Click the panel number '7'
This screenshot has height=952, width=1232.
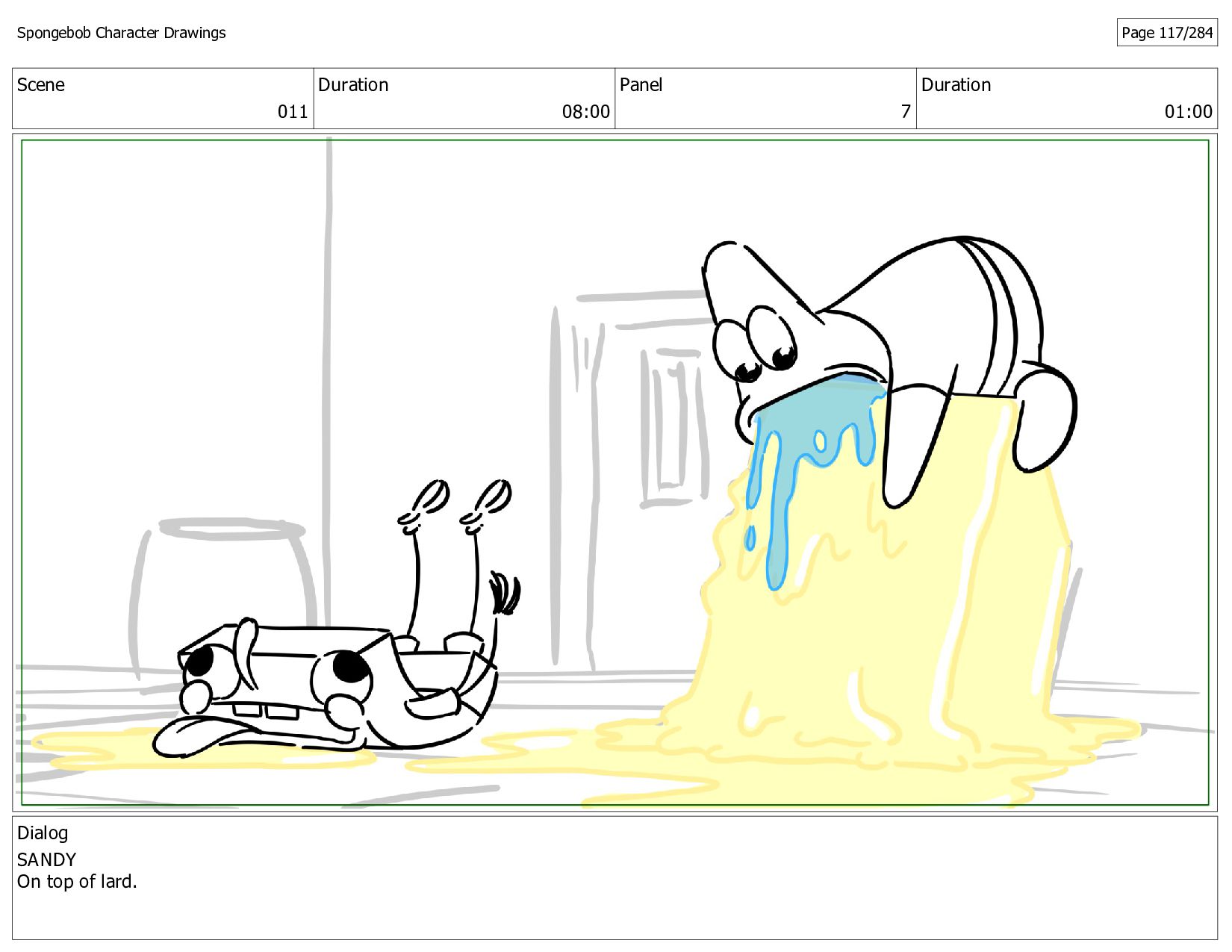906,112
